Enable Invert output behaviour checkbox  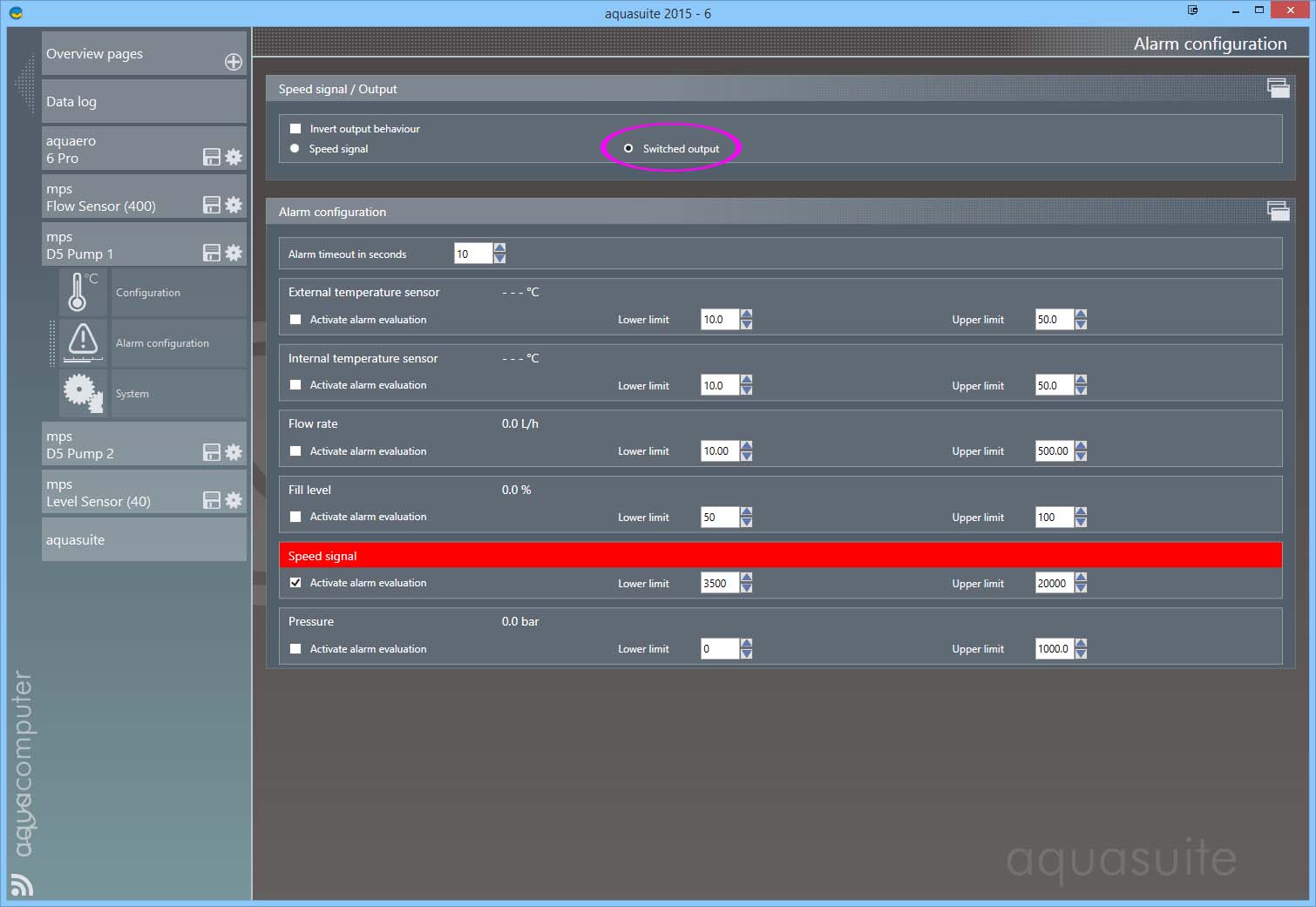click(295, 128)
